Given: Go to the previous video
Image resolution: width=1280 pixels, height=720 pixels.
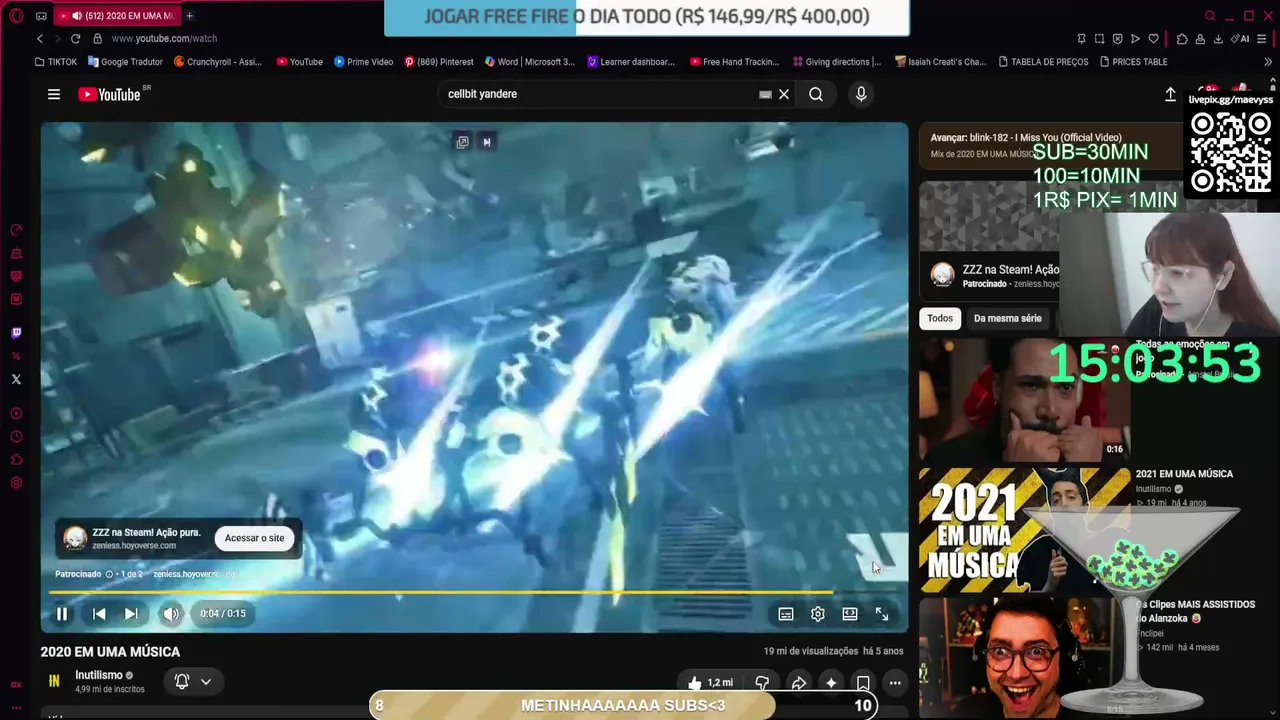Looking at the screenshot, I should click(x=99, y=614).
